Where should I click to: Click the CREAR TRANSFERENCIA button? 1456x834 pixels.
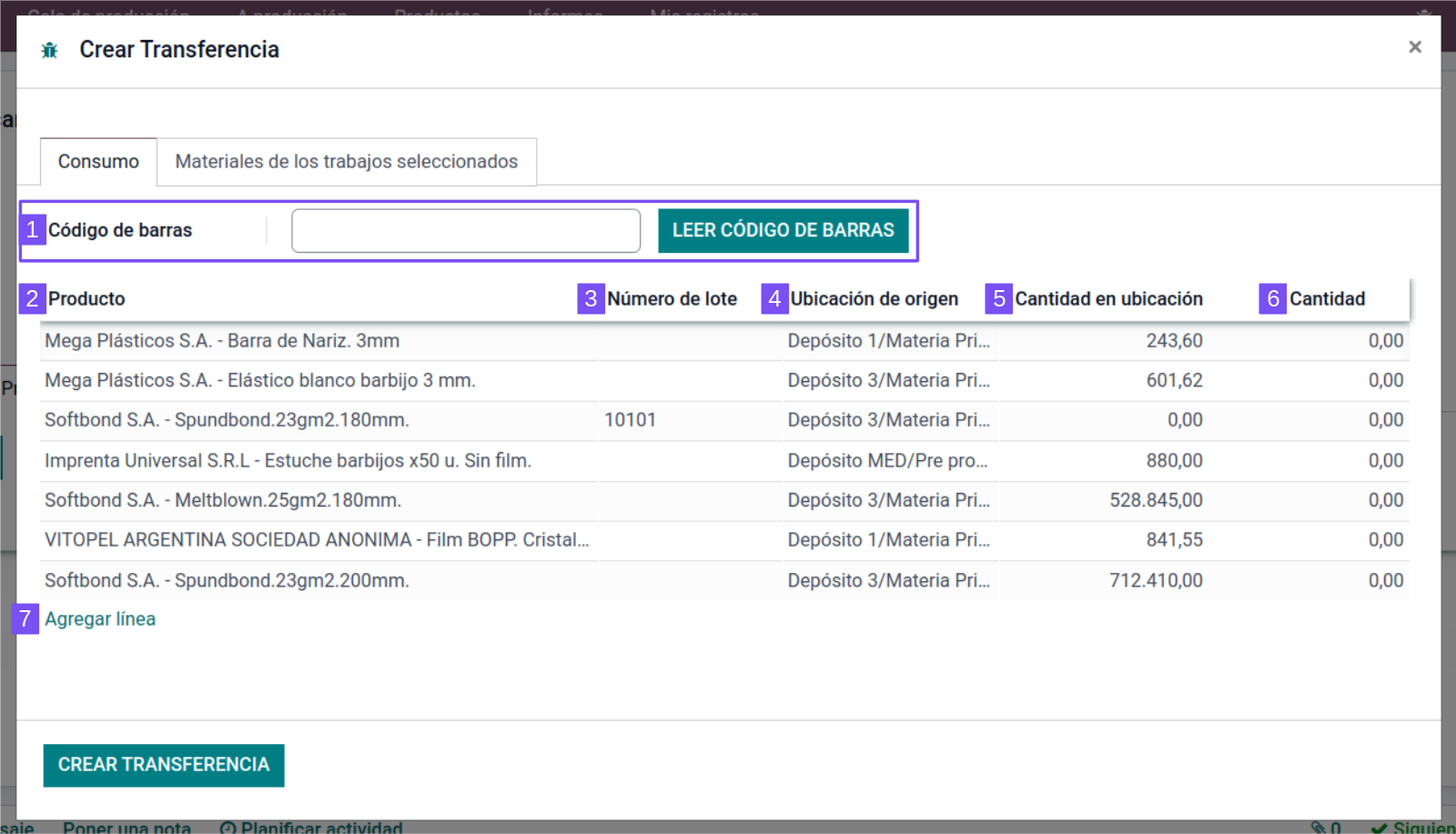(164, 765)
